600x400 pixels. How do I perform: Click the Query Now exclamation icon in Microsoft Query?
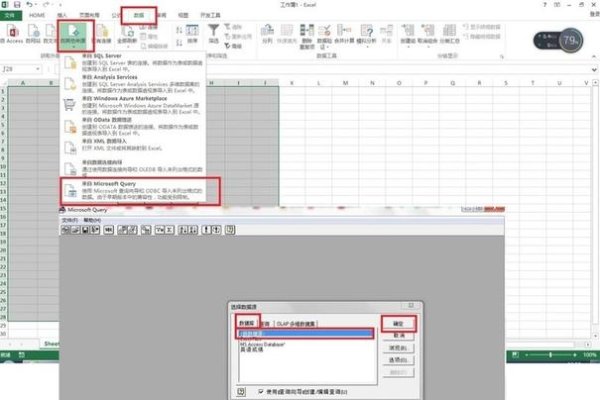(x=206, y=230)
